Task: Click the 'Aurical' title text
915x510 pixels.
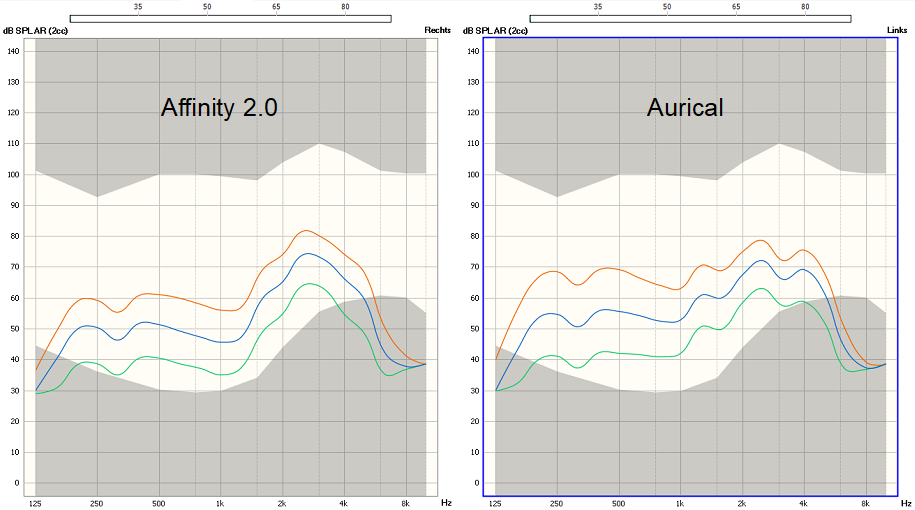Action: [x=685, y=108]
